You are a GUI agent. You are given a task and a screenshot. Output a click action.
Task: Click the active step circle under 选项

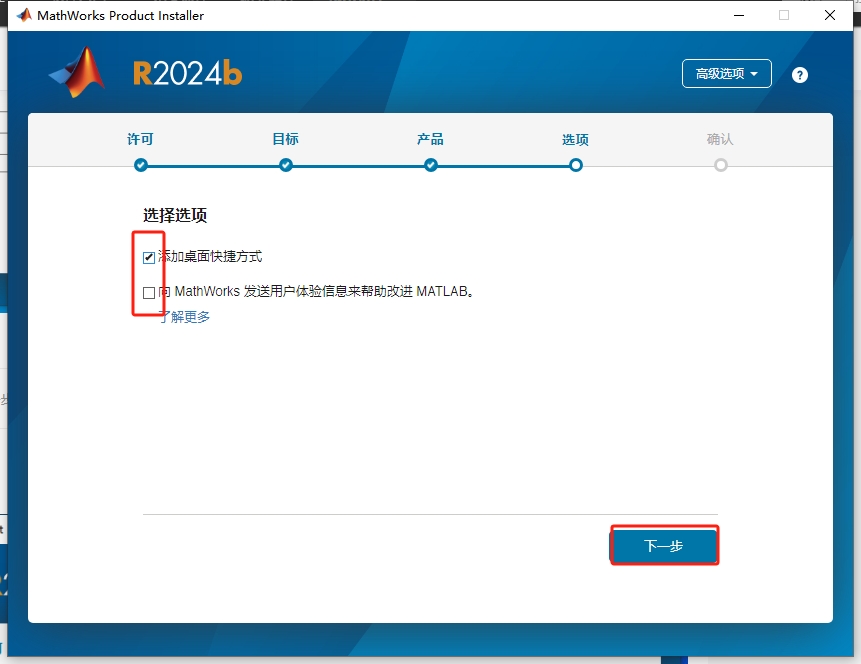pyautogui.click(x=575, y=165)
